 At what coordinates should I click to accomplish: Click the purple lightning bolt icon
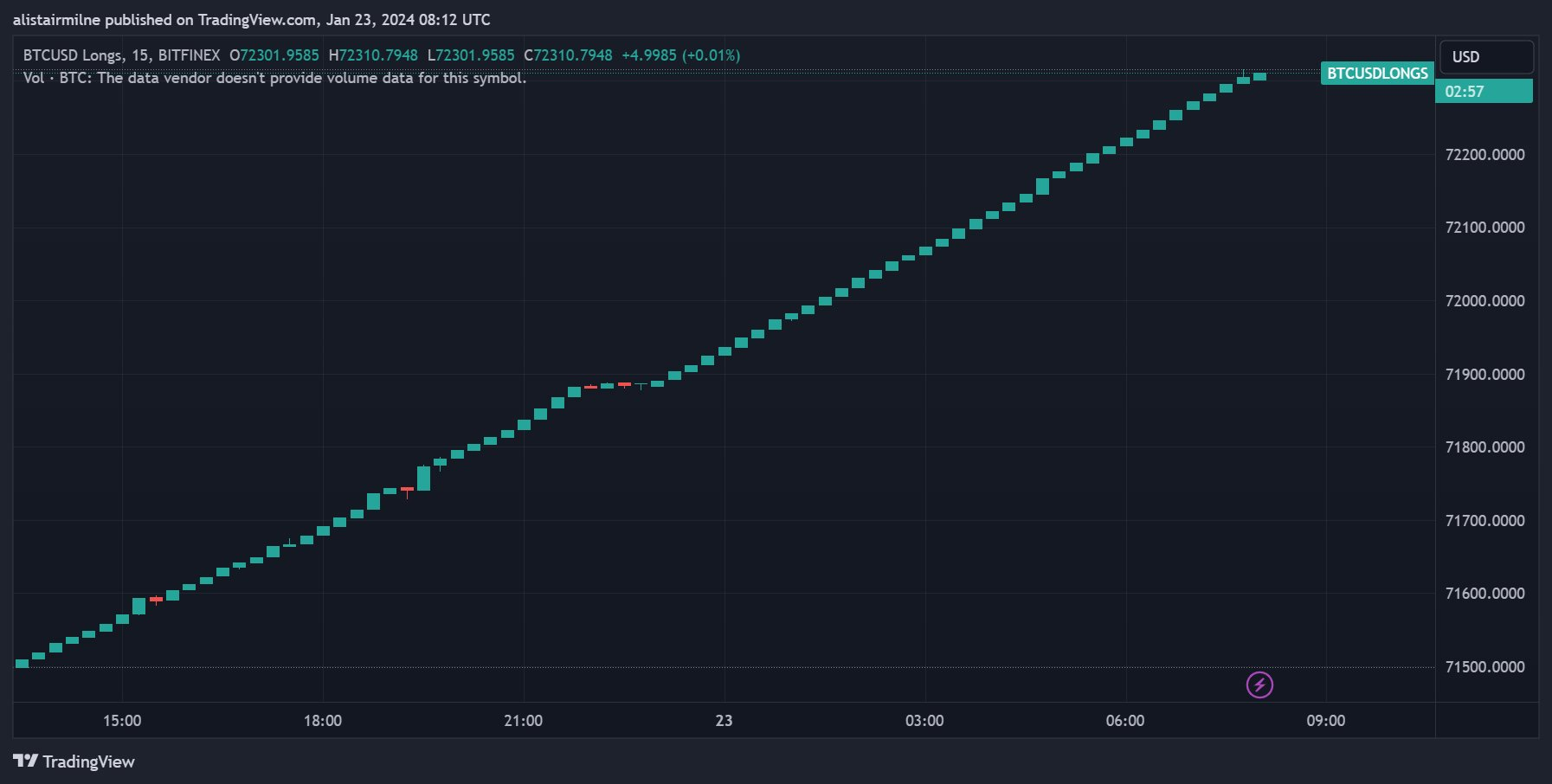(1259, 685)
